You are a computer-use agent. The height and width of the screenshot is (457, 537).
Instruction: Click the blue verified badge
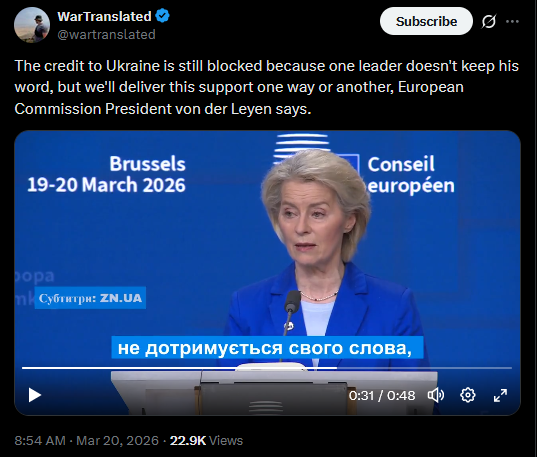pos(162,16)
